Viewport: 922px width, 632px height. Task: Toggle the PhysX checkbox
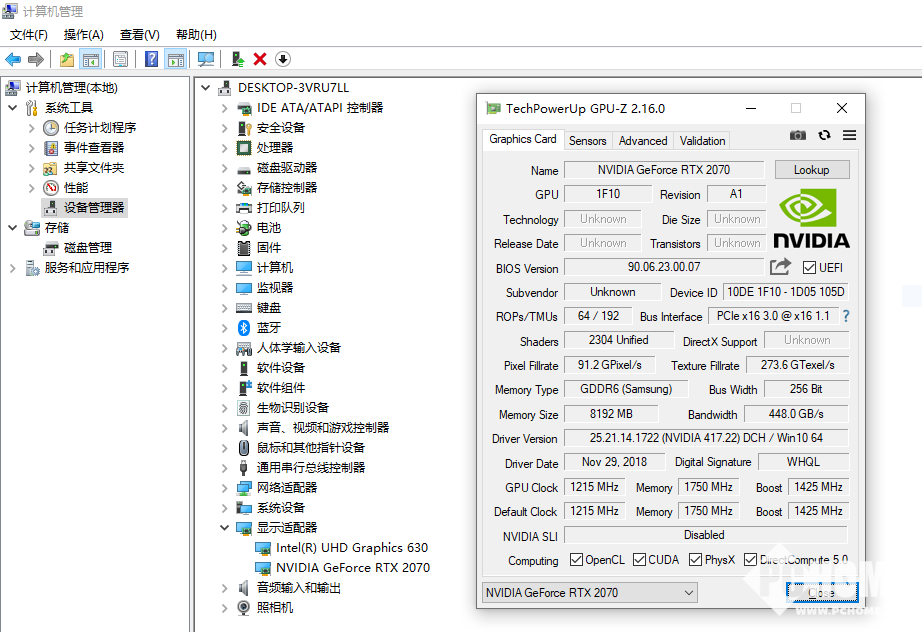[696, 560]
